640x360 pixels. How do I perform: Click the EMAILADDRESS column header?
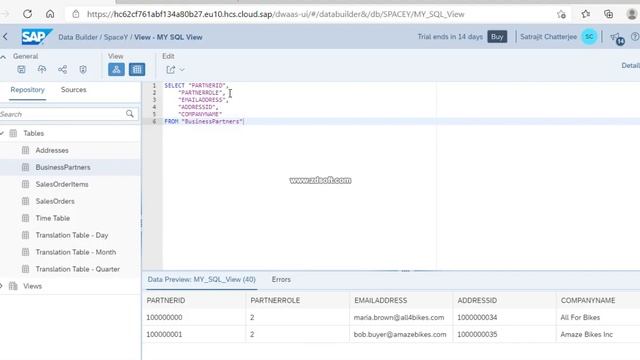coord(380,300)
